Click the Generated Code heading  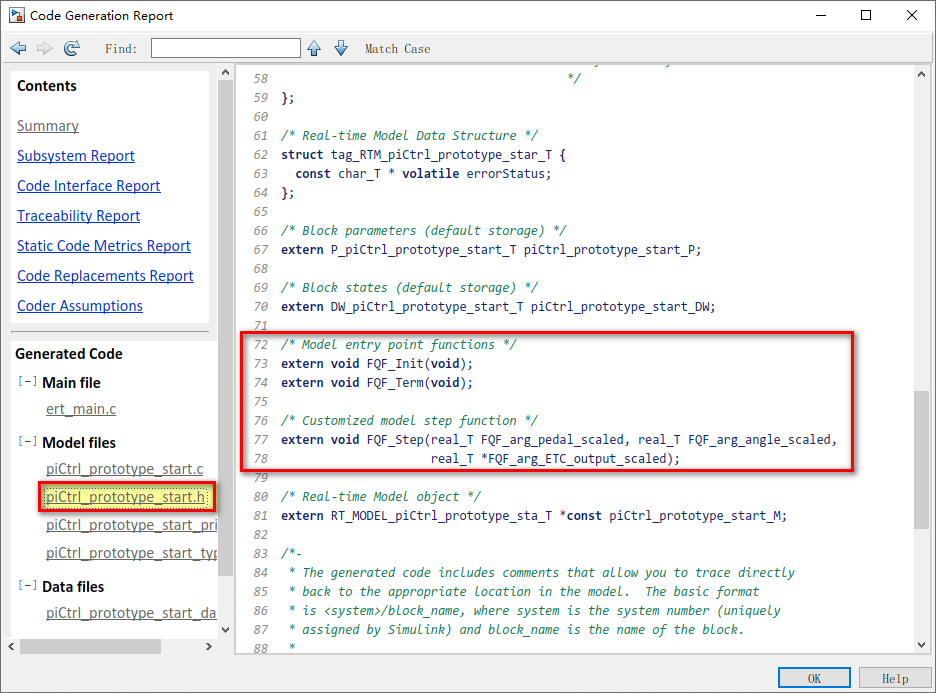point(69,354)
